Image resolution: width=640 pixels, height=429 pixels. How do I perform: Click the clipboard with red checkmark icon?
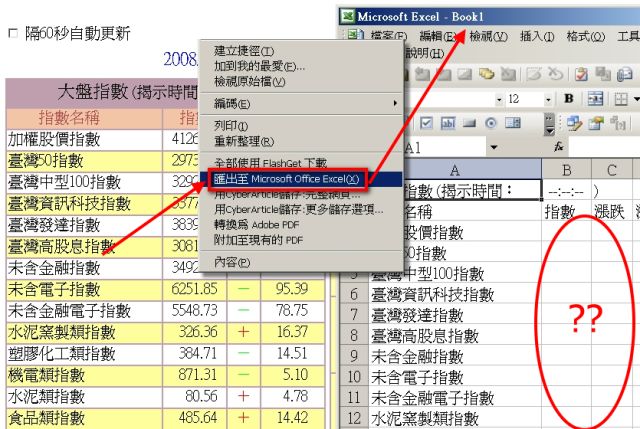point(581,74)
